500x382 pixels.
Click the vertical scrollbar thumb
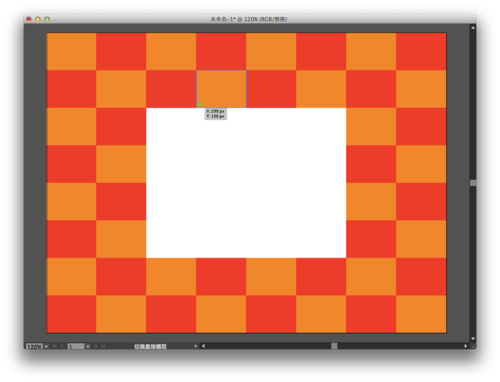click(x=473, y=183)
